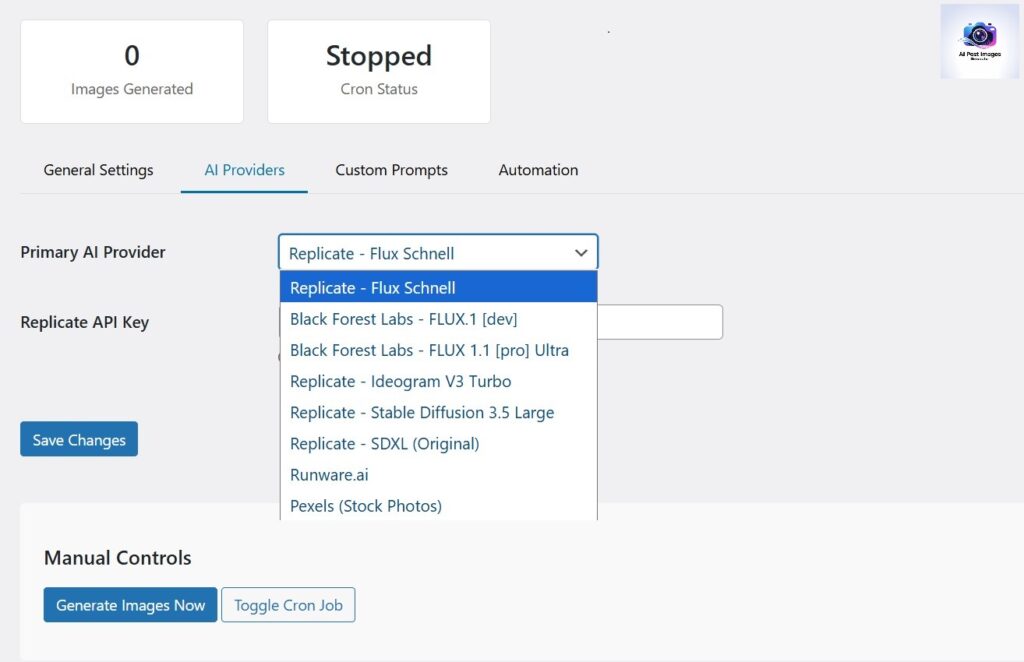Switch to the AI Providers tab
Screen dimensions: 1024x662
click(244, 170)
